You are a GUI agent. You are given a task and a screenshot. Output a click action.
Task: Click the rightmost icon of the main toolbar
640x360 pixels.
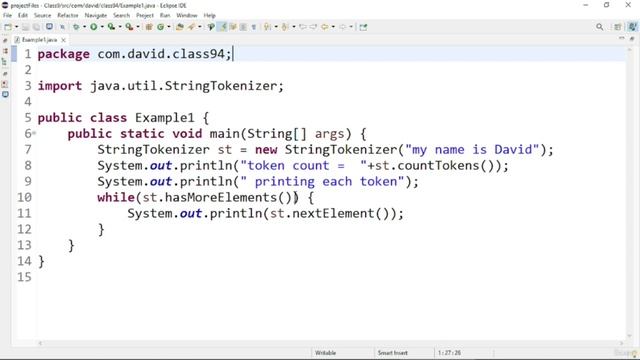point(363,27)
